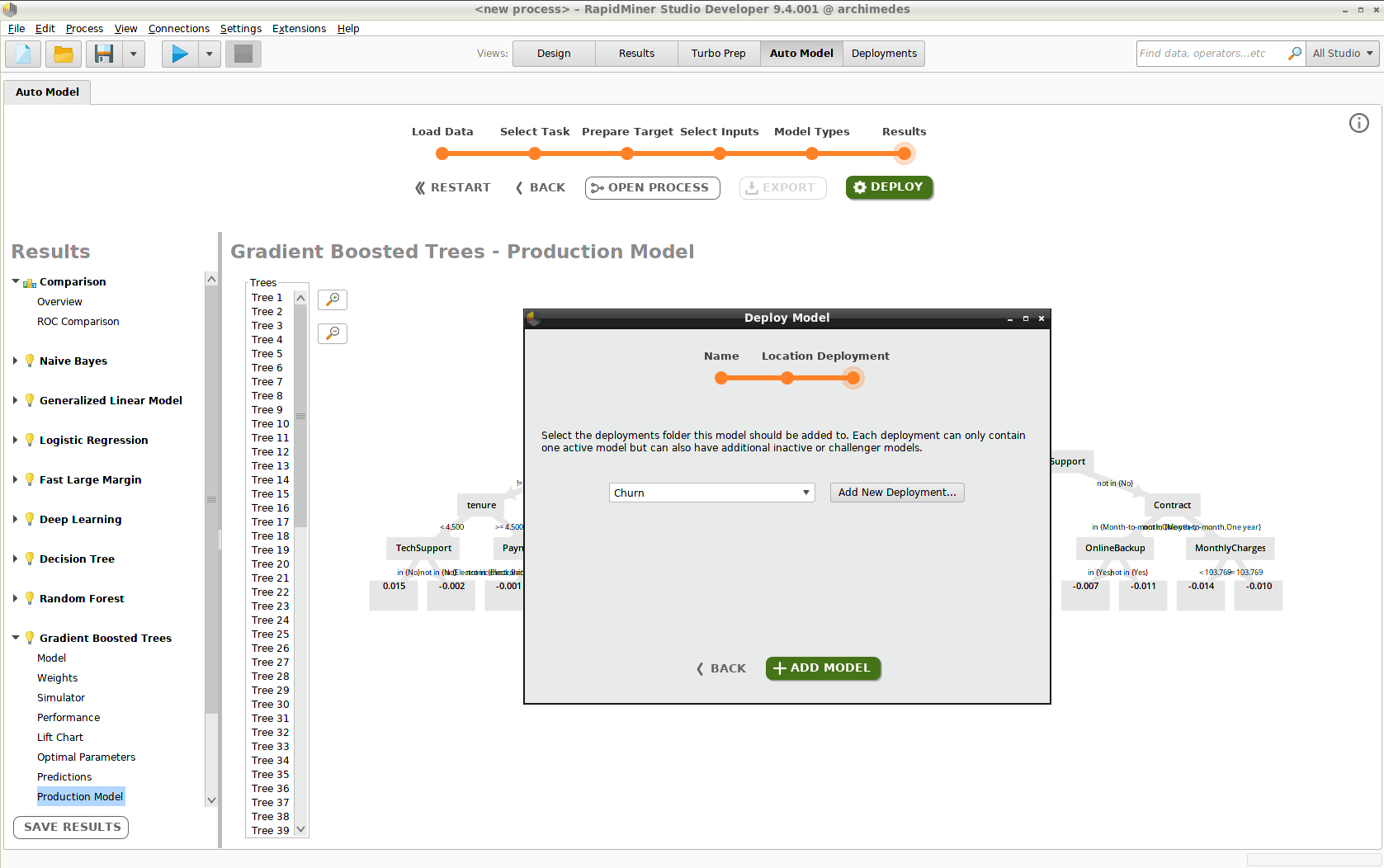The image size is (1384, 868).
Task: Run process with the play icon
Action: coord(180,54)
